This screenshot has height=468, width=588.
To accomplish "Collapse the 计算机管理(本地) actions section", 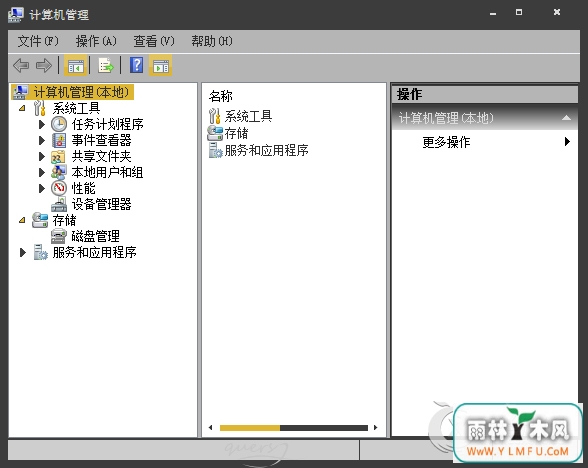I will pyautogui.click(x=566, y=118).
